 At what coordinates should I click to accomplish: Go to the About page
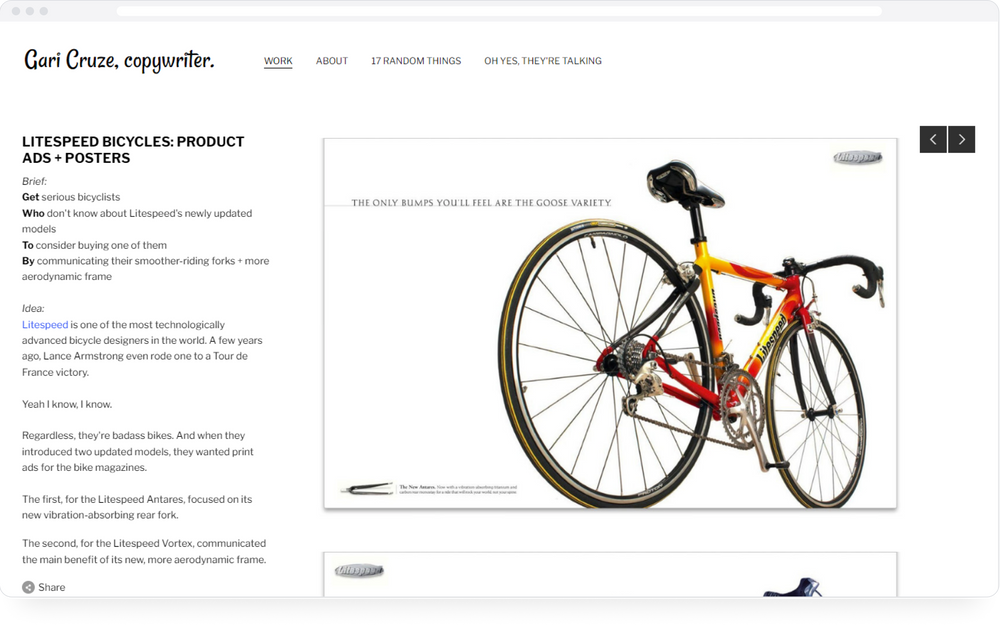(x=332, y=61)
